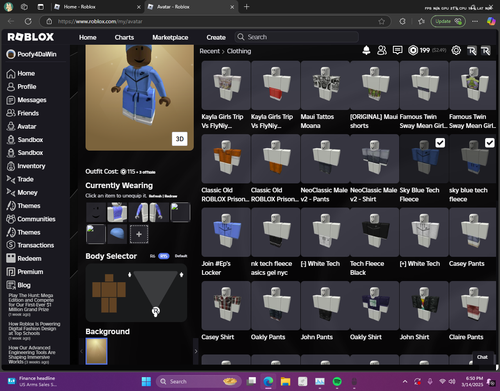The image size is (500, 391).
Task: Select the Tech Fleece Black item thumbnail
Action: (x=374, y=232)
